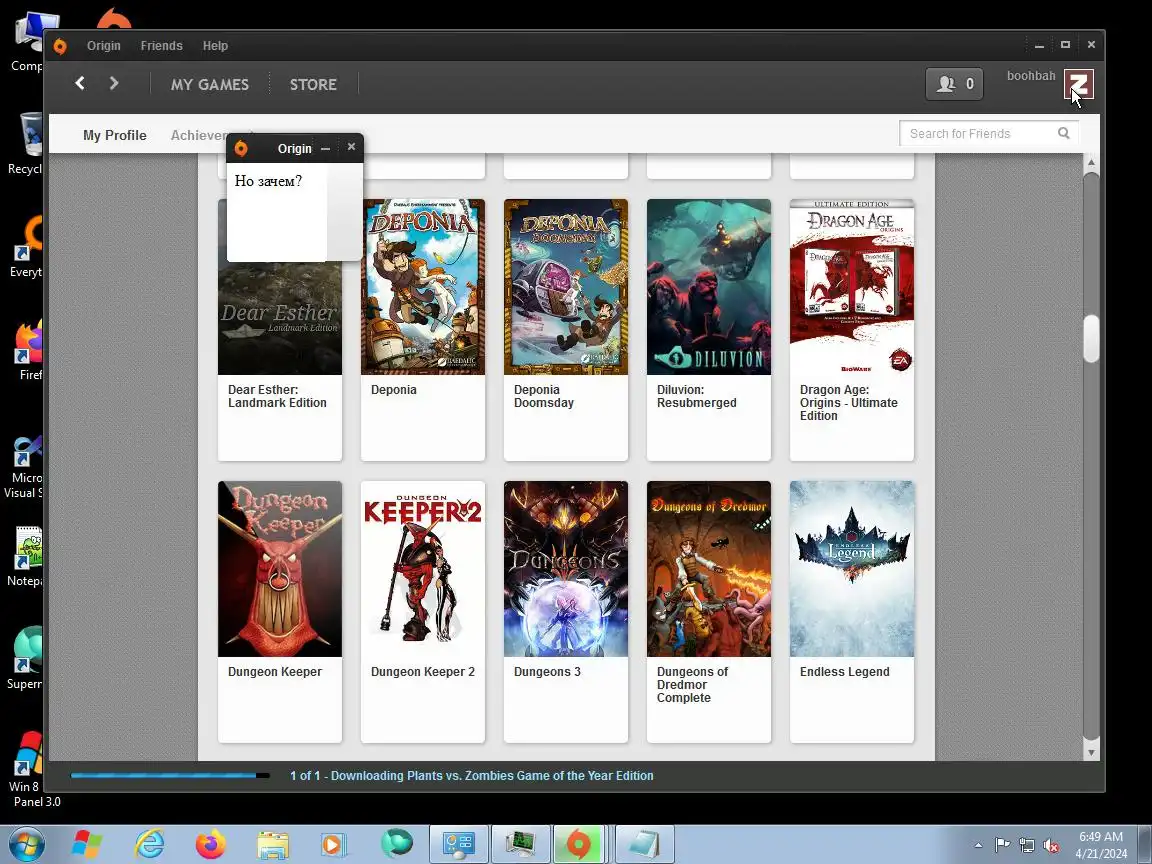Open the Dungeon Keeper 2 cover art

point(423,569)
